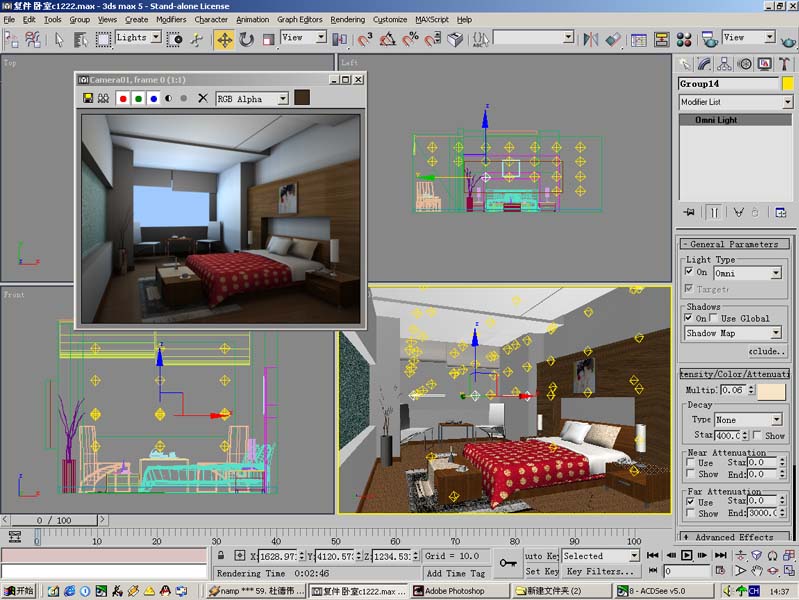The image size is (799, 600).
Task: Click the brown color swatch in render window
Action: tap(302, 97)
